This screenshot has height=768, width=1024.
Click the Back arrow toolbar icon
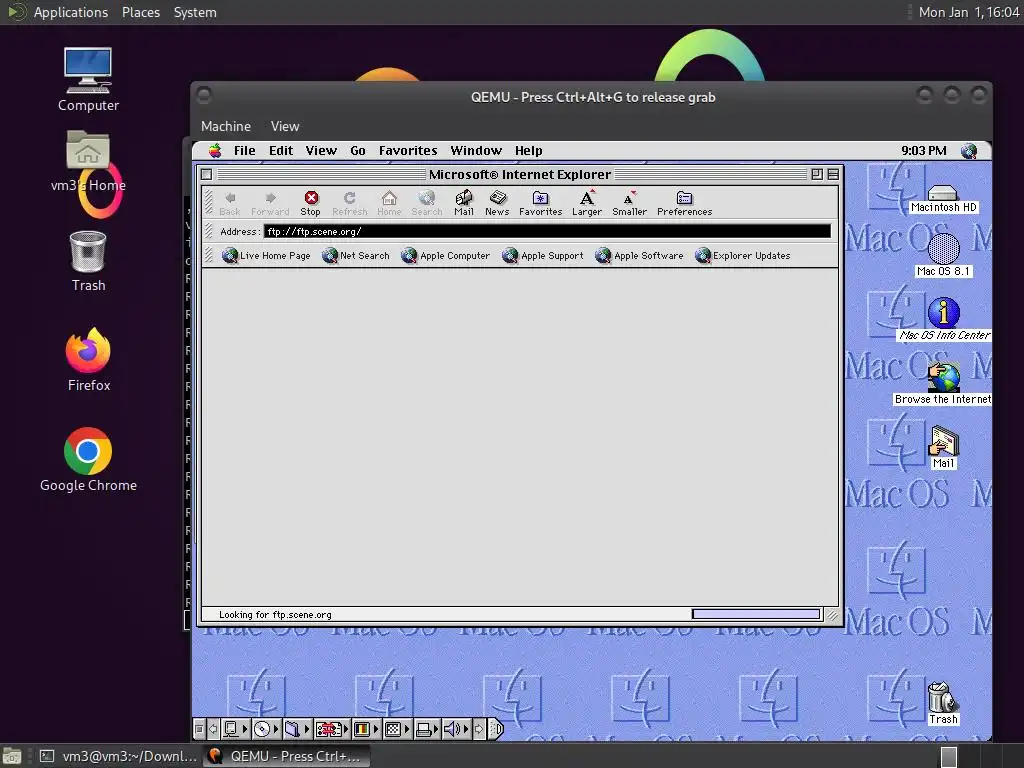(x=230, y=202)
